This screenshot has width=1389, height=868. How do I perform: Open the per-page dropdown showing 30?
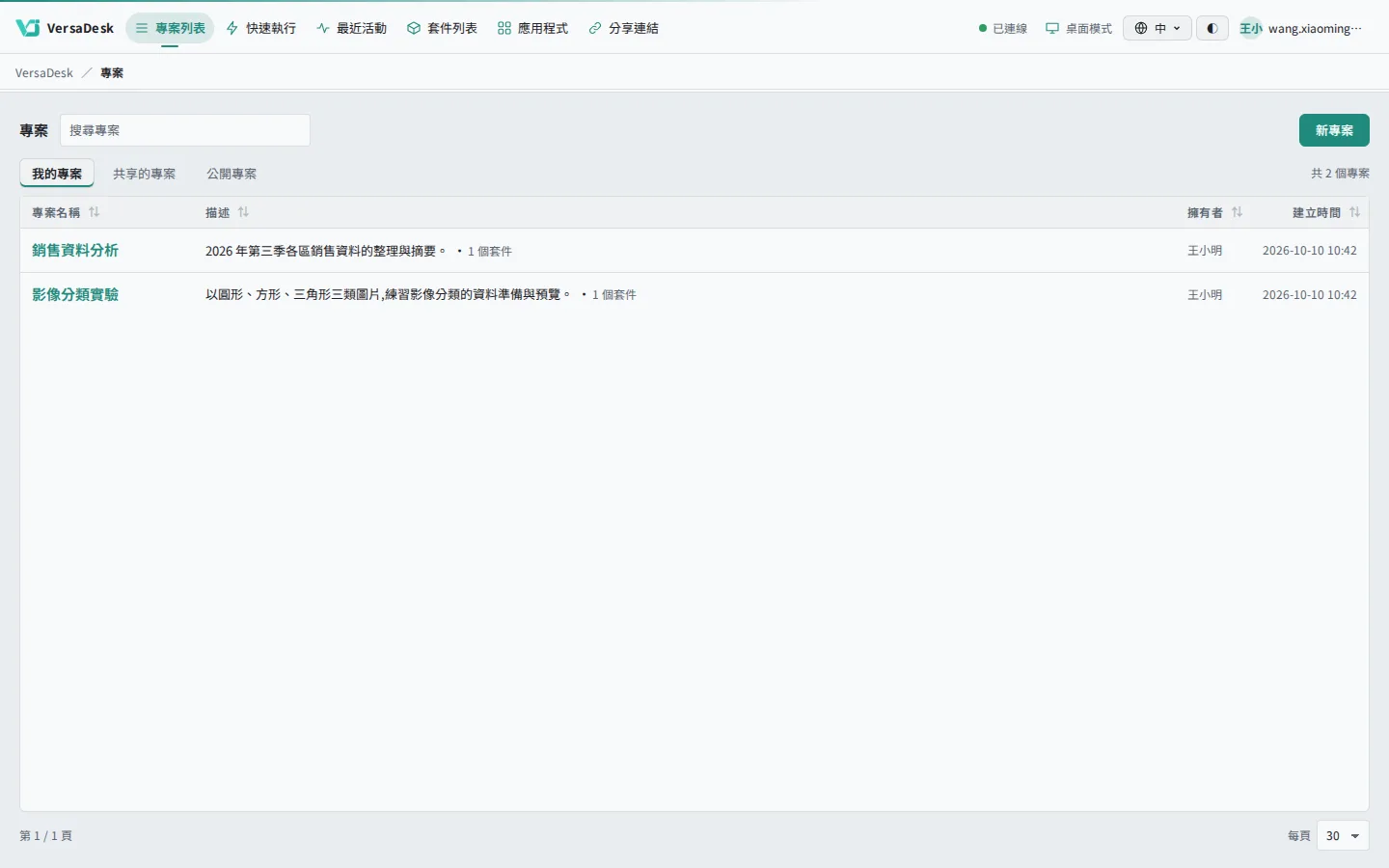click(1343, 835)
